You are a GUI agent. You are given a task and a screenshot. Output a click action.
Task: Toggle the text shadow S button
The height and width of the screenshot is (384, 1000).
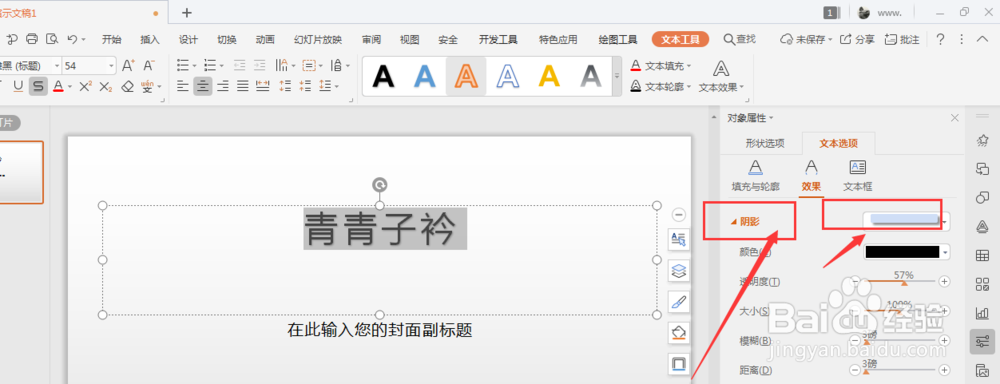click(38, 86)
